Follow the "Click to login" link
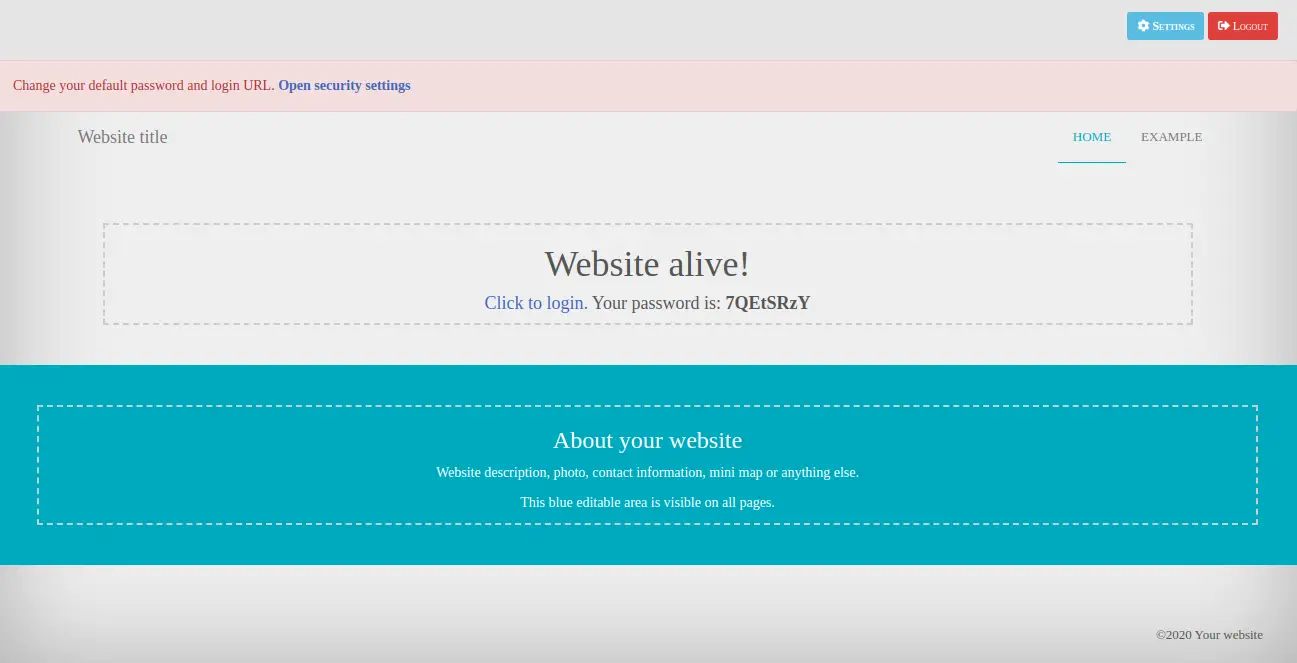 coord(535,303)
